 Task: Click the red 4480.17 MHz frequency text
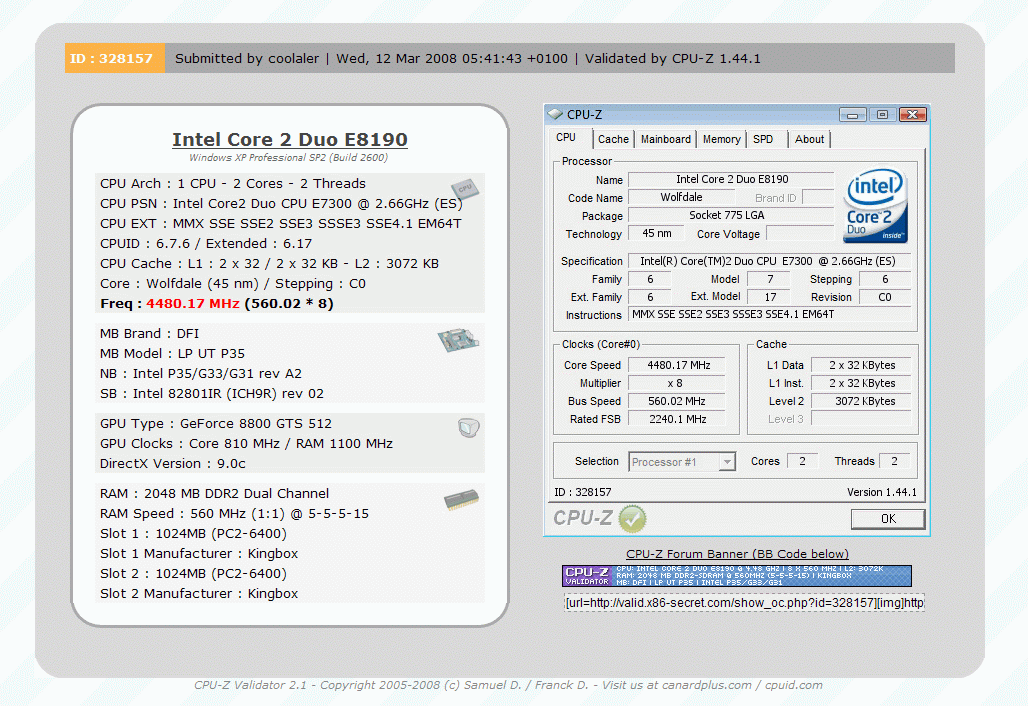[193, 304]
